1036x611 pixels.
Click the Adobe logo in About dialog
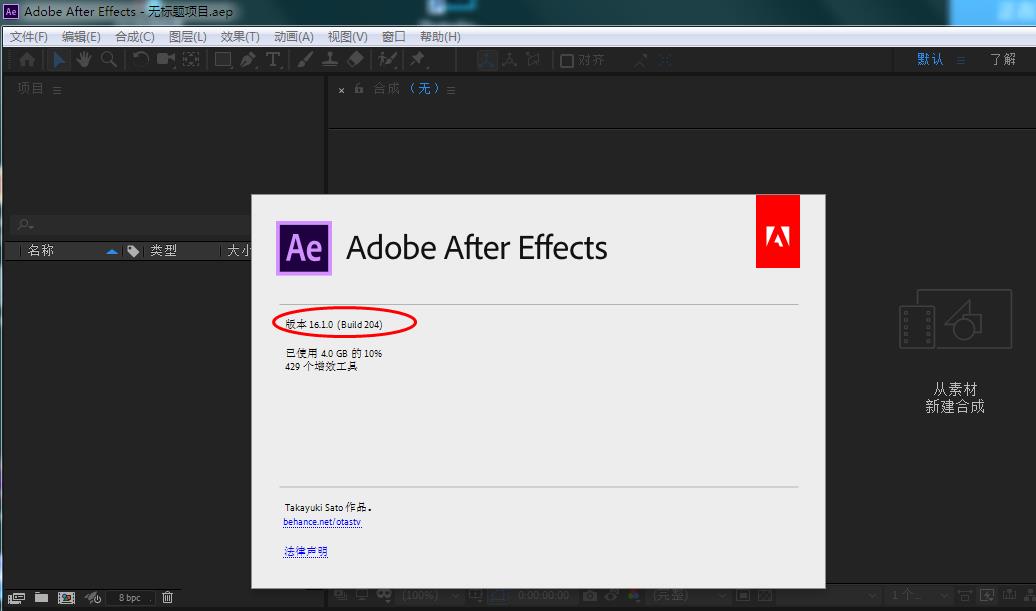coord(778,231)
